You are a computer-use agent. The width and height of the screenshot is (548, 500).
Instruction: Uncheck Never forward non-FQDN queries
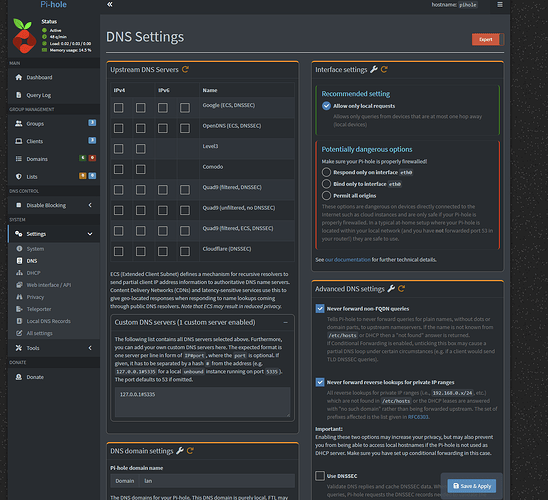(x=320, y=309)
